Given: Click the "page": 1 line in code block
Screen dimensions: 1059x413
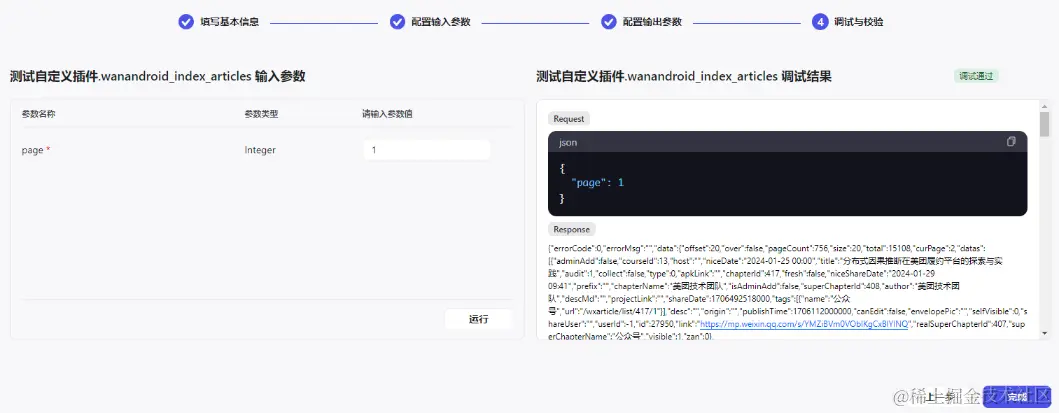Looking at the screenshot, I should point(598,182).
